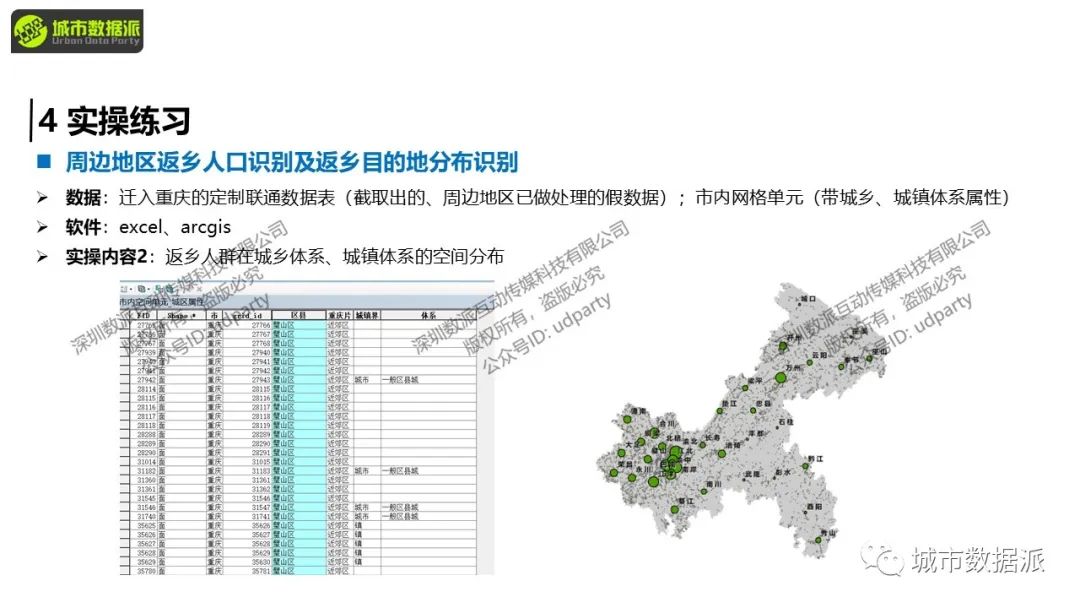The width and height of the screenshot is (1080, 608).
Task: Click 璧山区 cell in FID 28290 row
Action: pyautogui.click(x=298, y=452)
